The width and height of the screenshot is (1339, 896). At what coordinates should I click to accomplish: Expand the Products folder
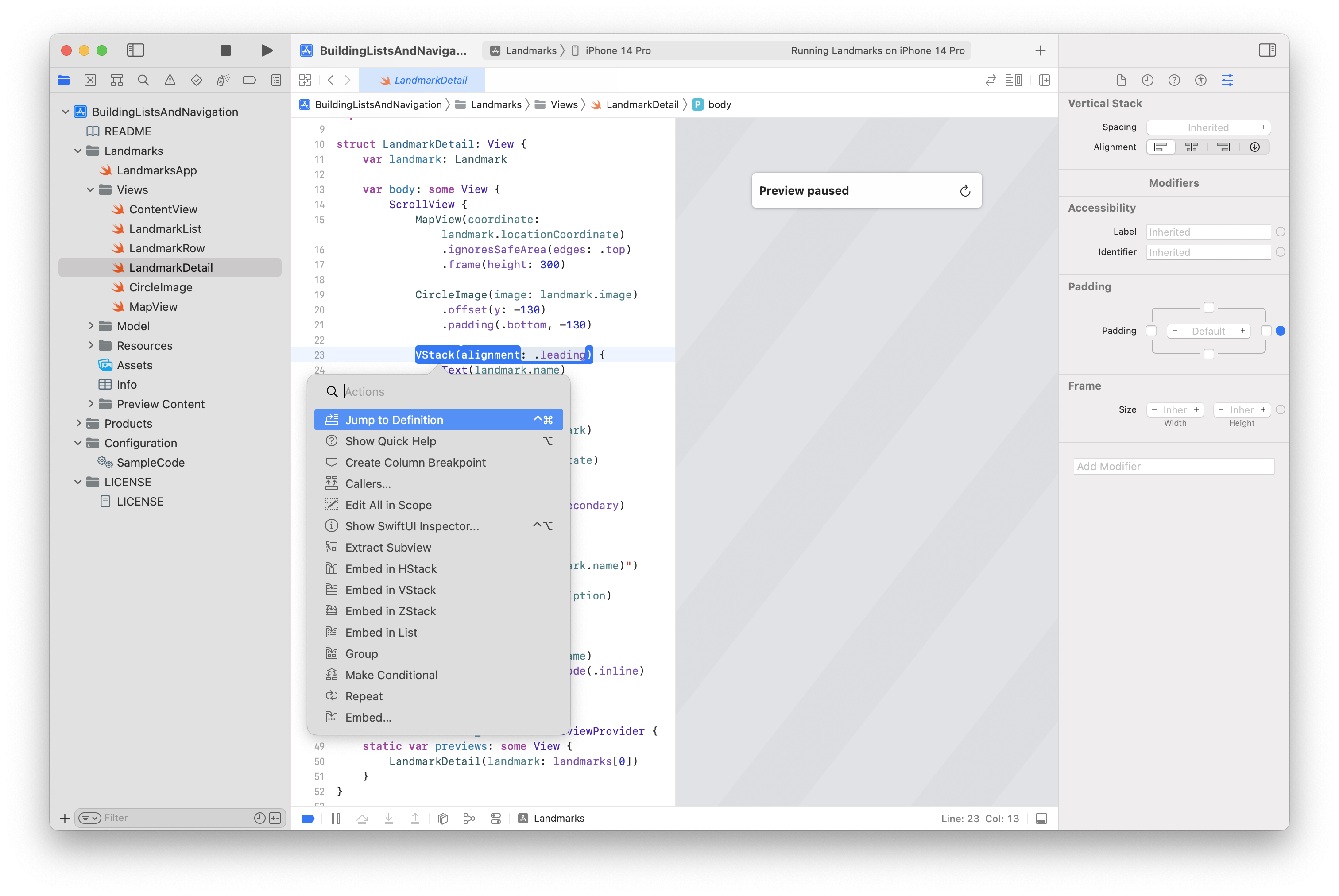click(78, 423)
